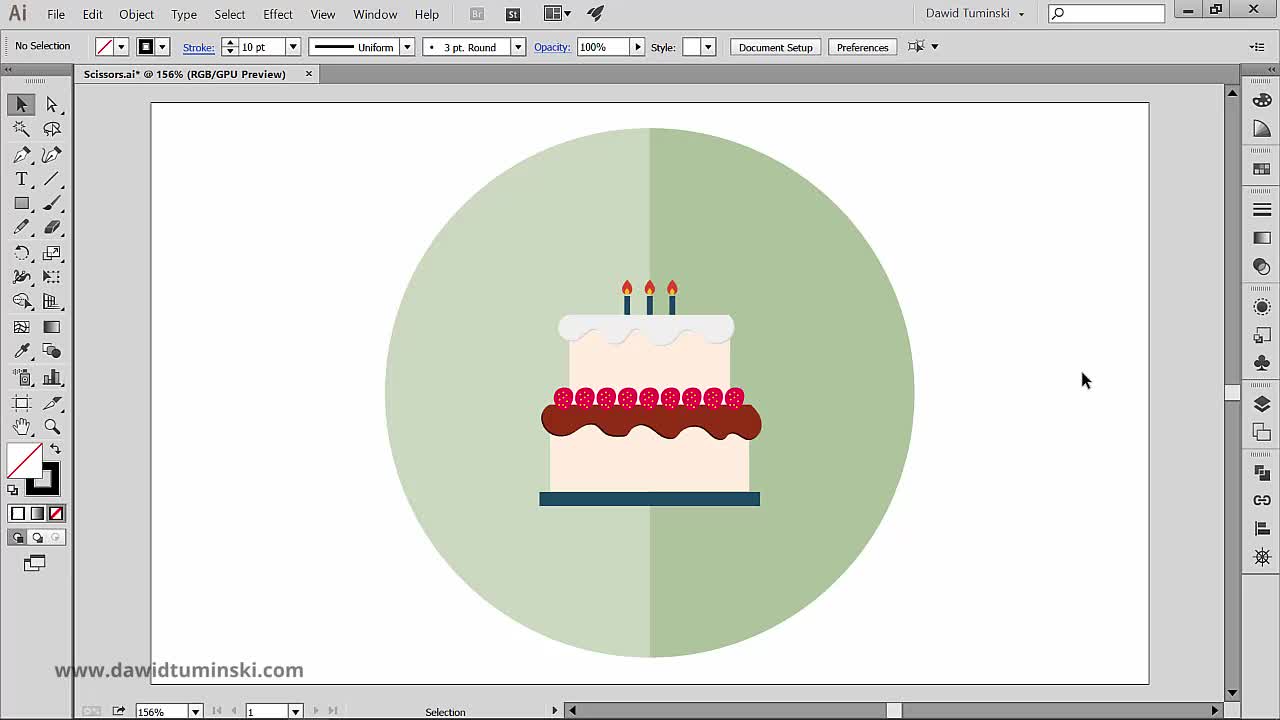Image resolution: width=1280 pixels, height=720 pixels.
Task: Select the Perspective Grid tool
Action: click(52, 302)
